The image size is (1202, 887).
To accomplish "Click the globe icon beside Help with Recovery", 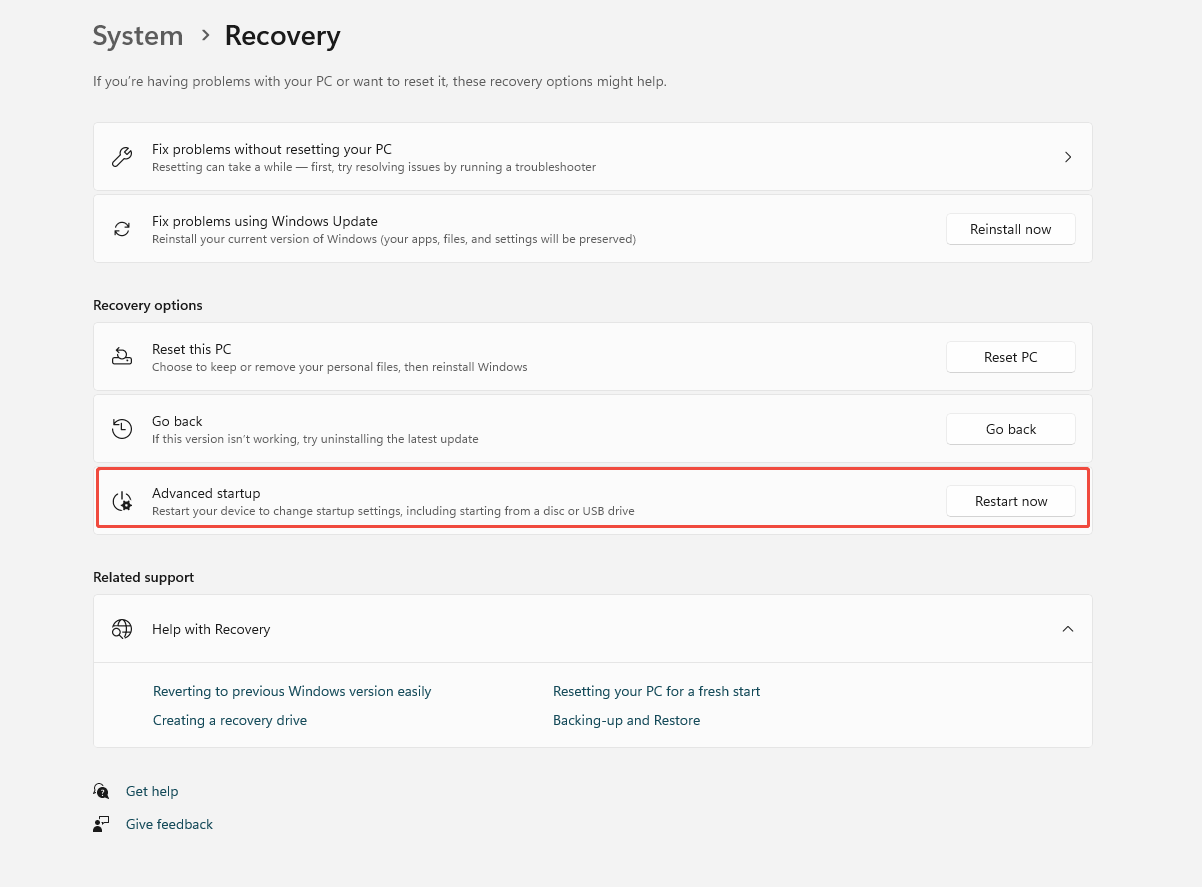I will [x=122, y=629].
